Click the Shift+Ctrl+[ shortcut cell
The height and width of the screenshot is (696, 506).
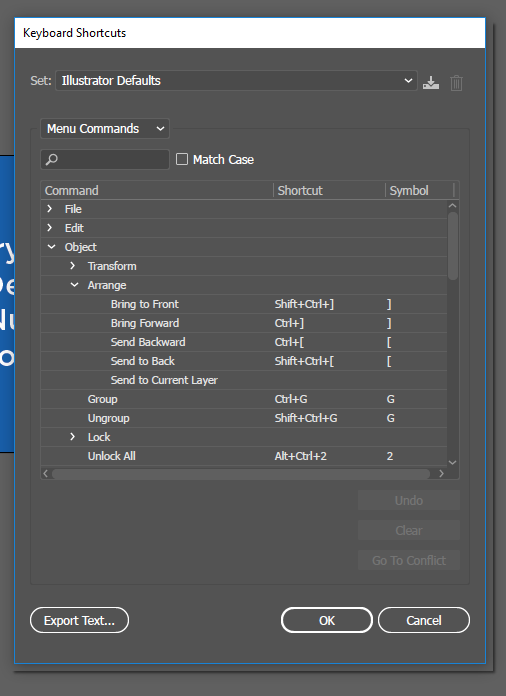tap(304, 361)
